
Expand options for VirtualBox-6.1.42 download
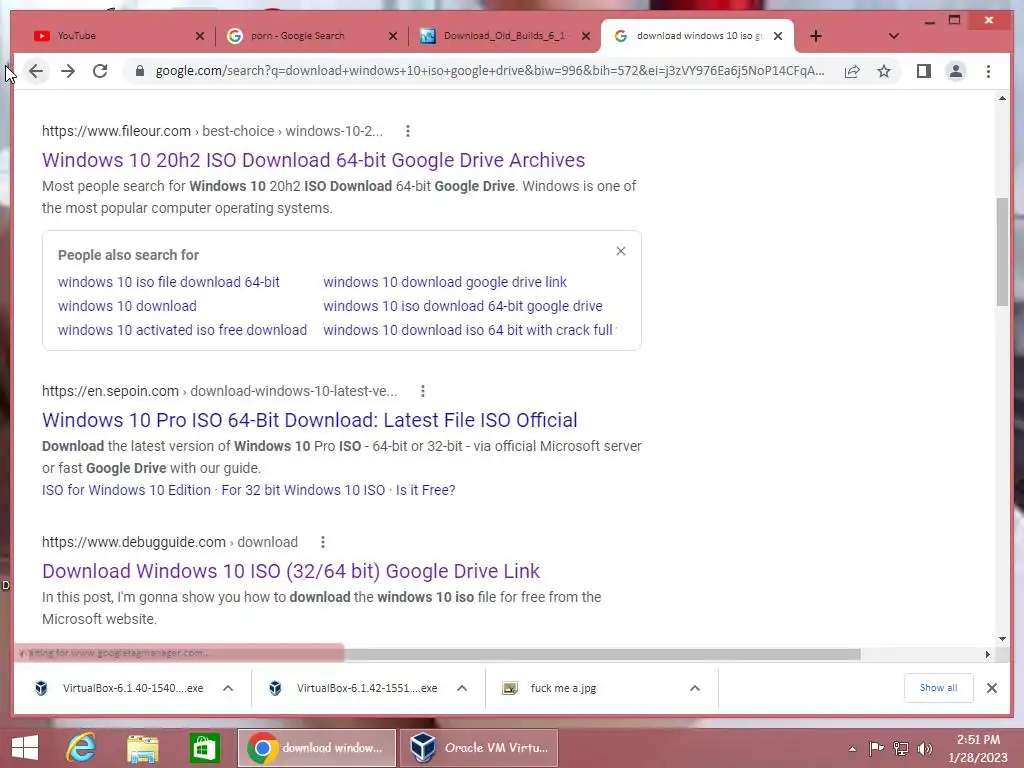click(x=462, y=688)
